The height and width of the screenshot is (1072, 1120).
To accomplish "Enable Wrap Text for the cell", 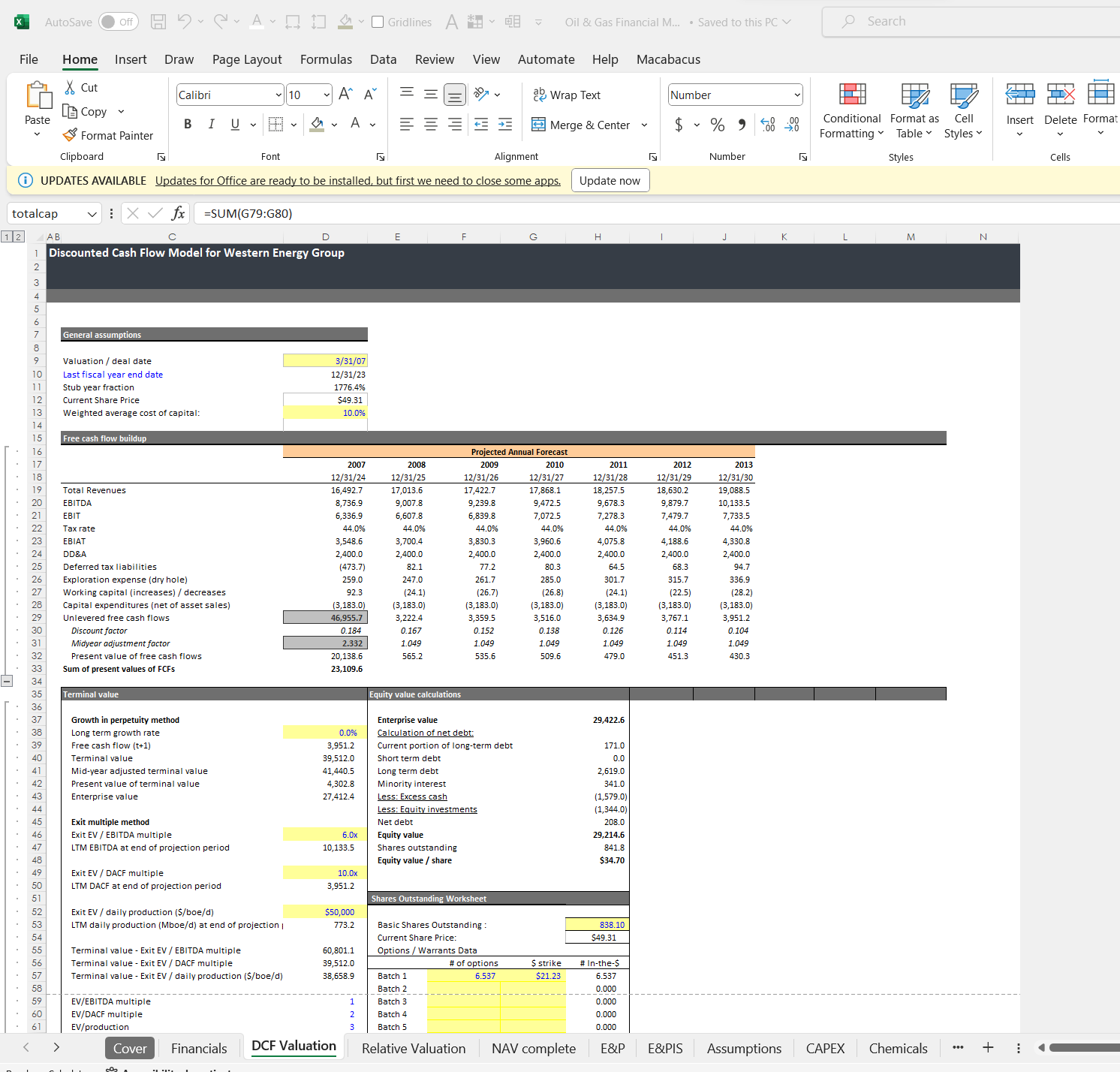I will pyautogui.click(x=567, y=94).
